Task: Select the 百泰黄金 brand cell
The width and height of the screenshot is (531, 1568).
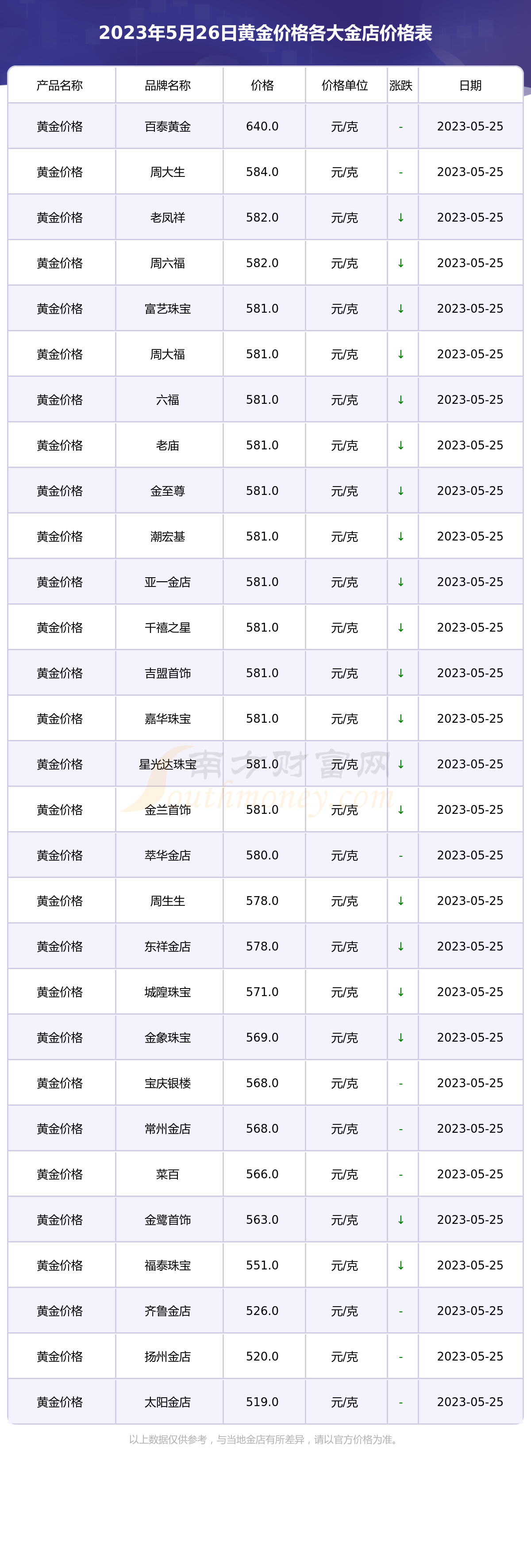Action: 167,127
